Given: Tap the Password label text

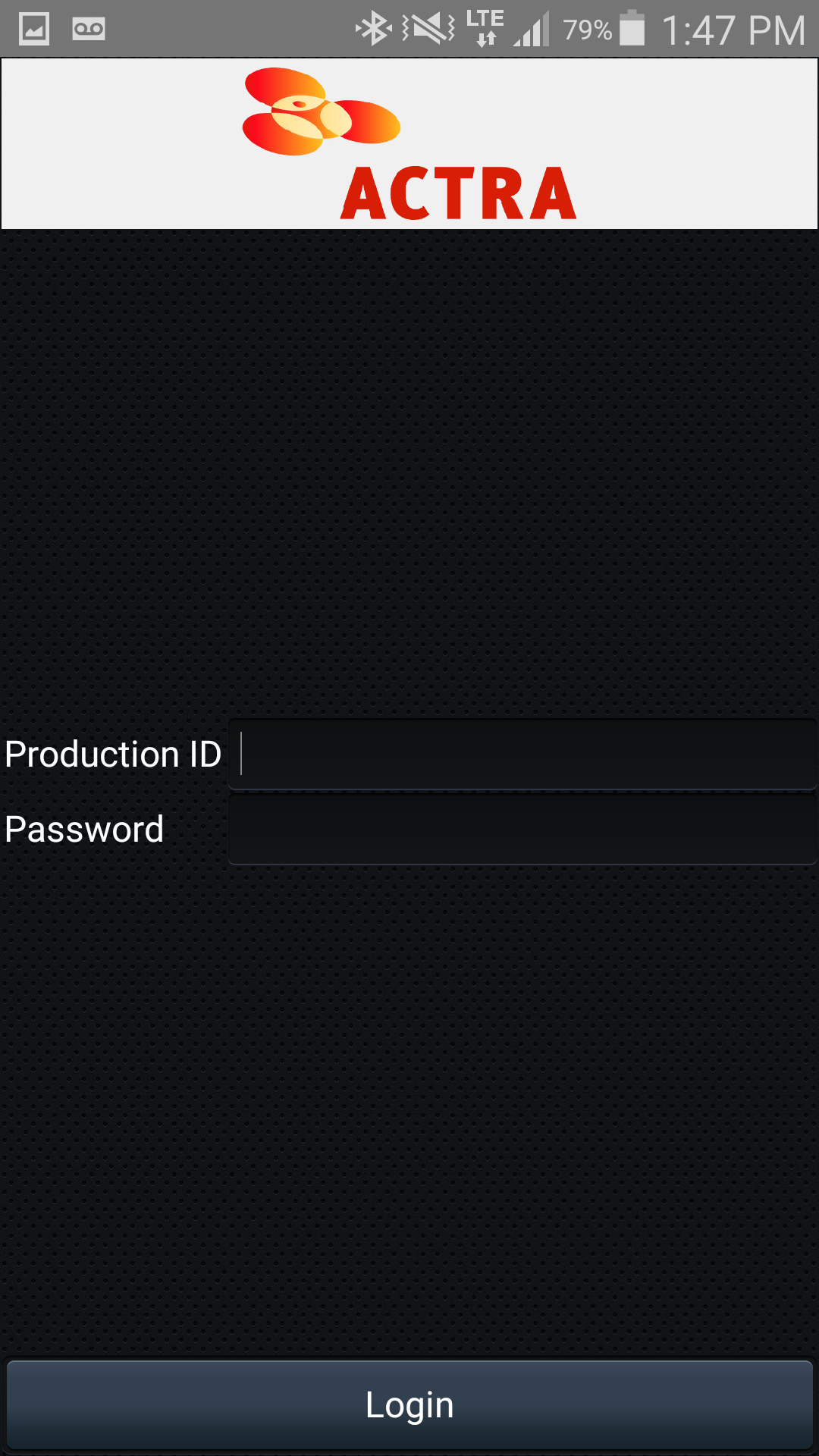Looking at the screenshot, I should [84, 830].
